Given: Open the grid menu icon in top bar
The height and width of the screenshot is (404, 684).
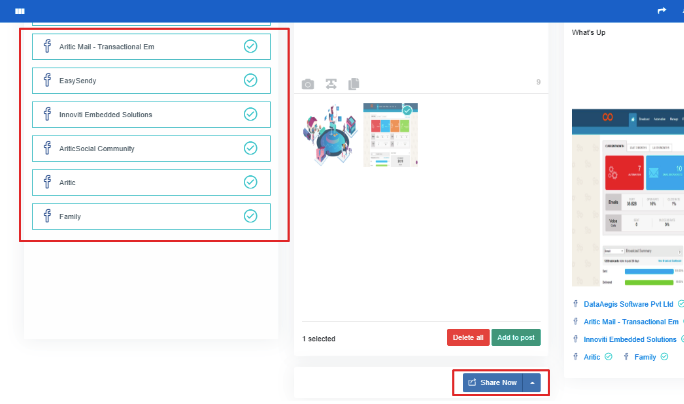Looking at the screenshot, I should tap(20, 11).
